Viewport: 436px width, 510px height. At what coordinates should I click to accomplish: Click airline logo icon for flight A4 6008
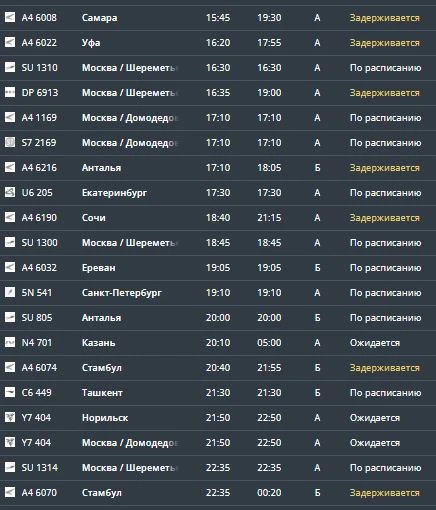(x=10, y=17)
